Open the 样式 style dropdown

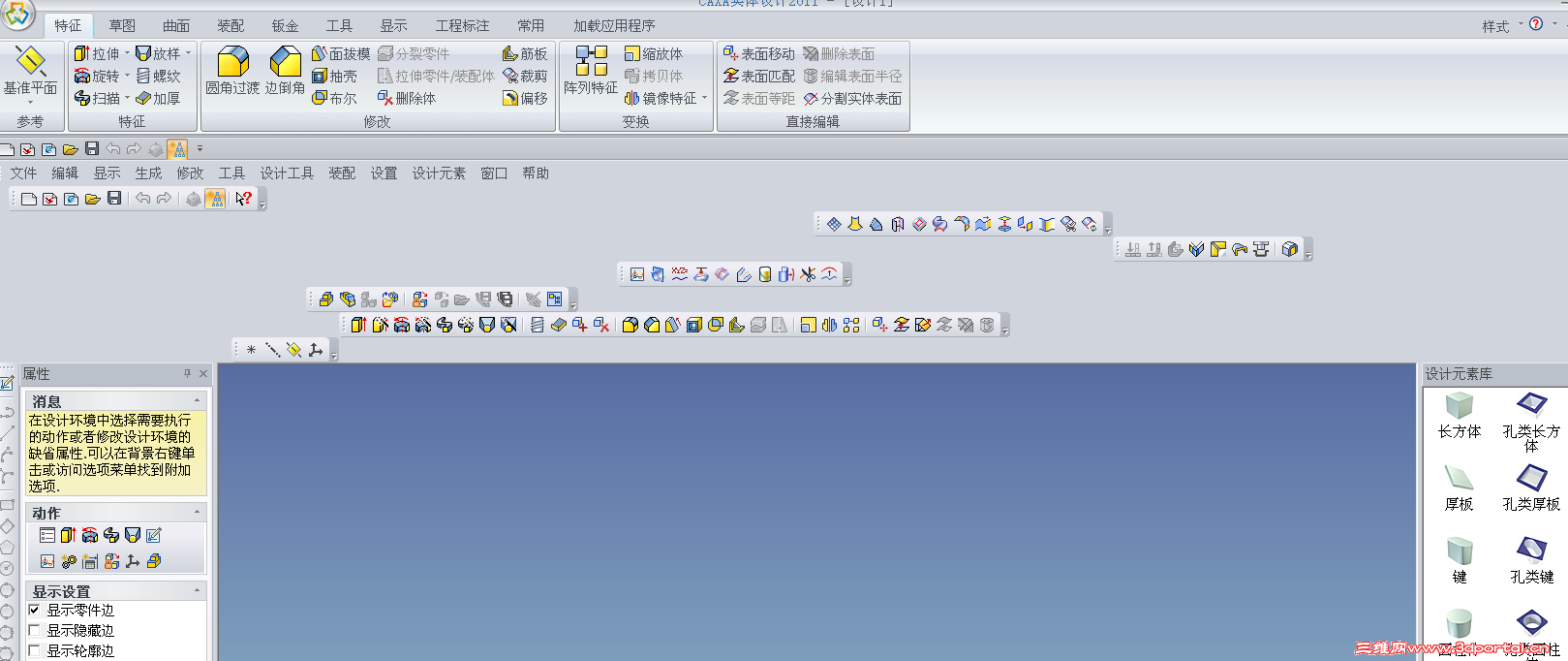(1502, 26)
